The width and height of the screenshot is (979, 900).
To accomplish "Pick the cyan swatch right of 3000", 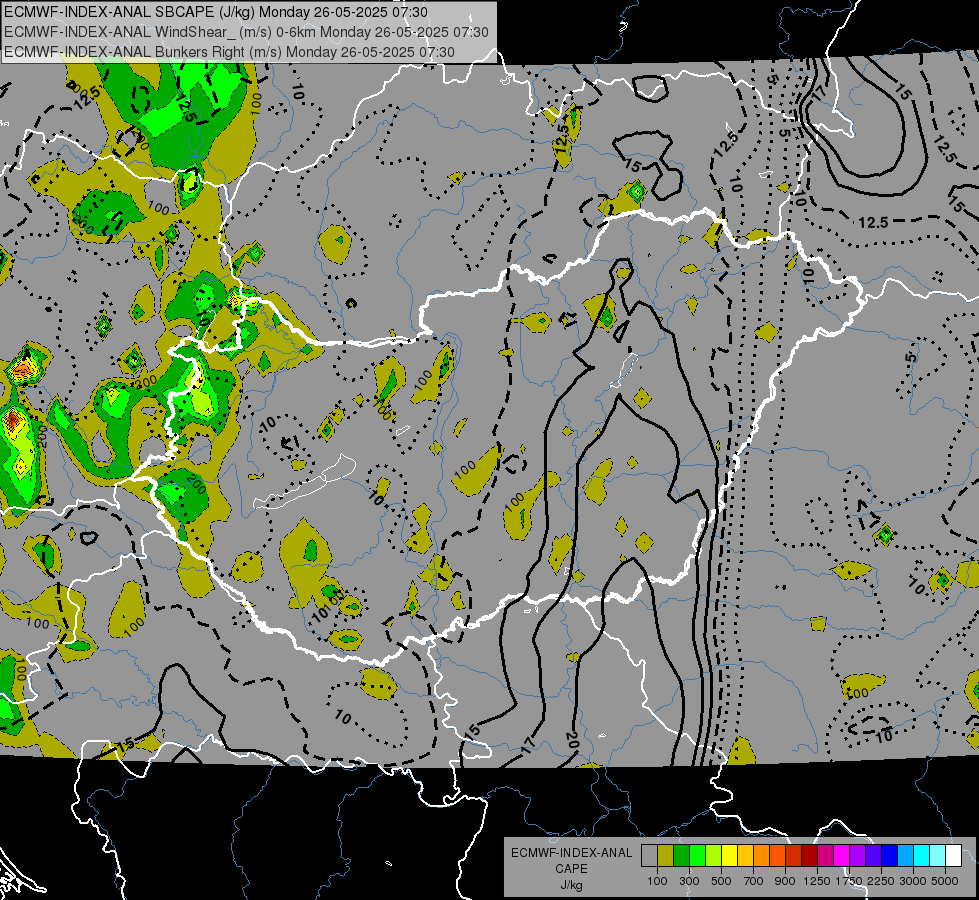I will pyautogui.click(x=922, y=855).
